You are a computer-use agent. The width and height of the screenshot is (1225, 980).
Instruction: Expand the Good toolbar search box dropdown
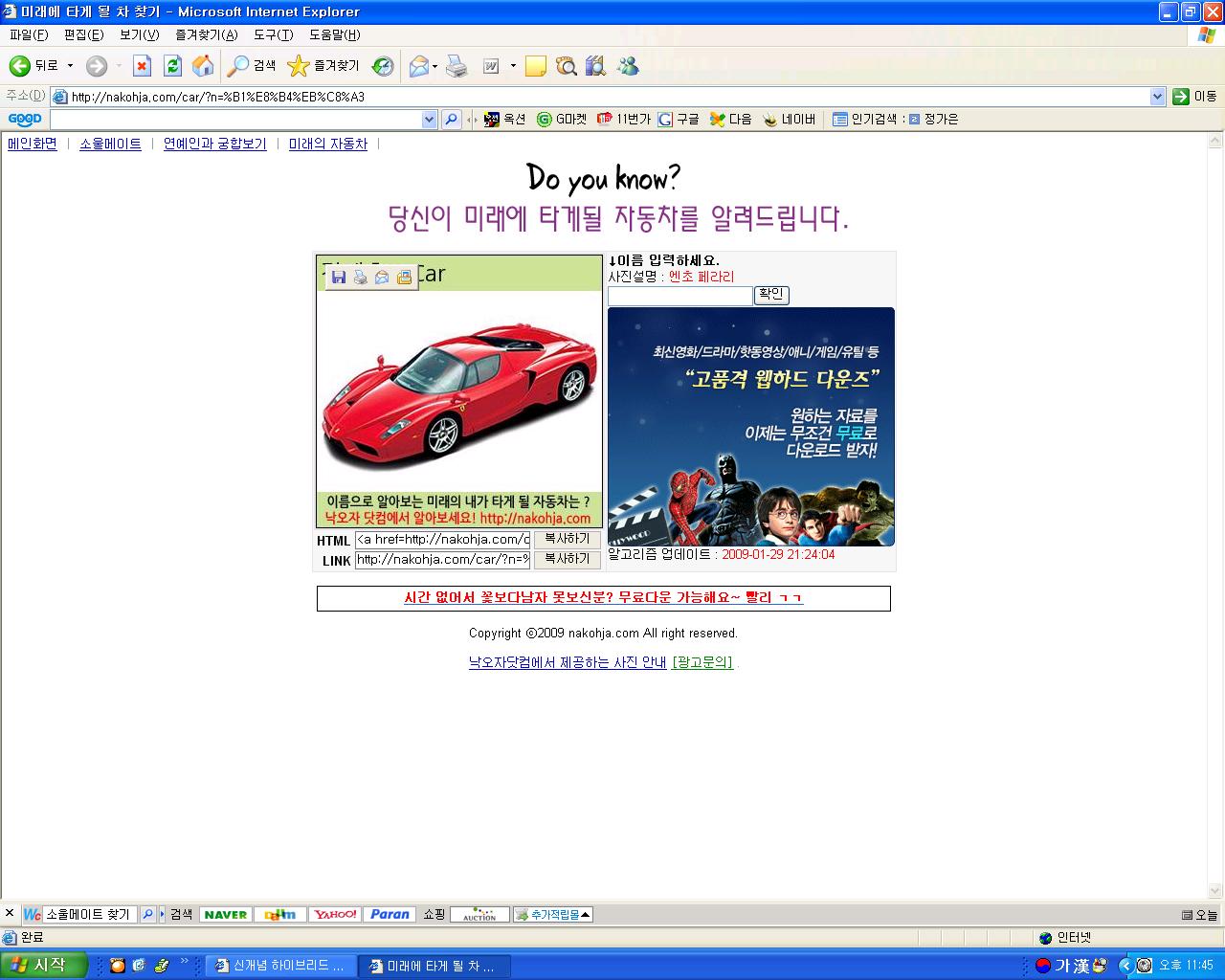[x=429, y=120]
